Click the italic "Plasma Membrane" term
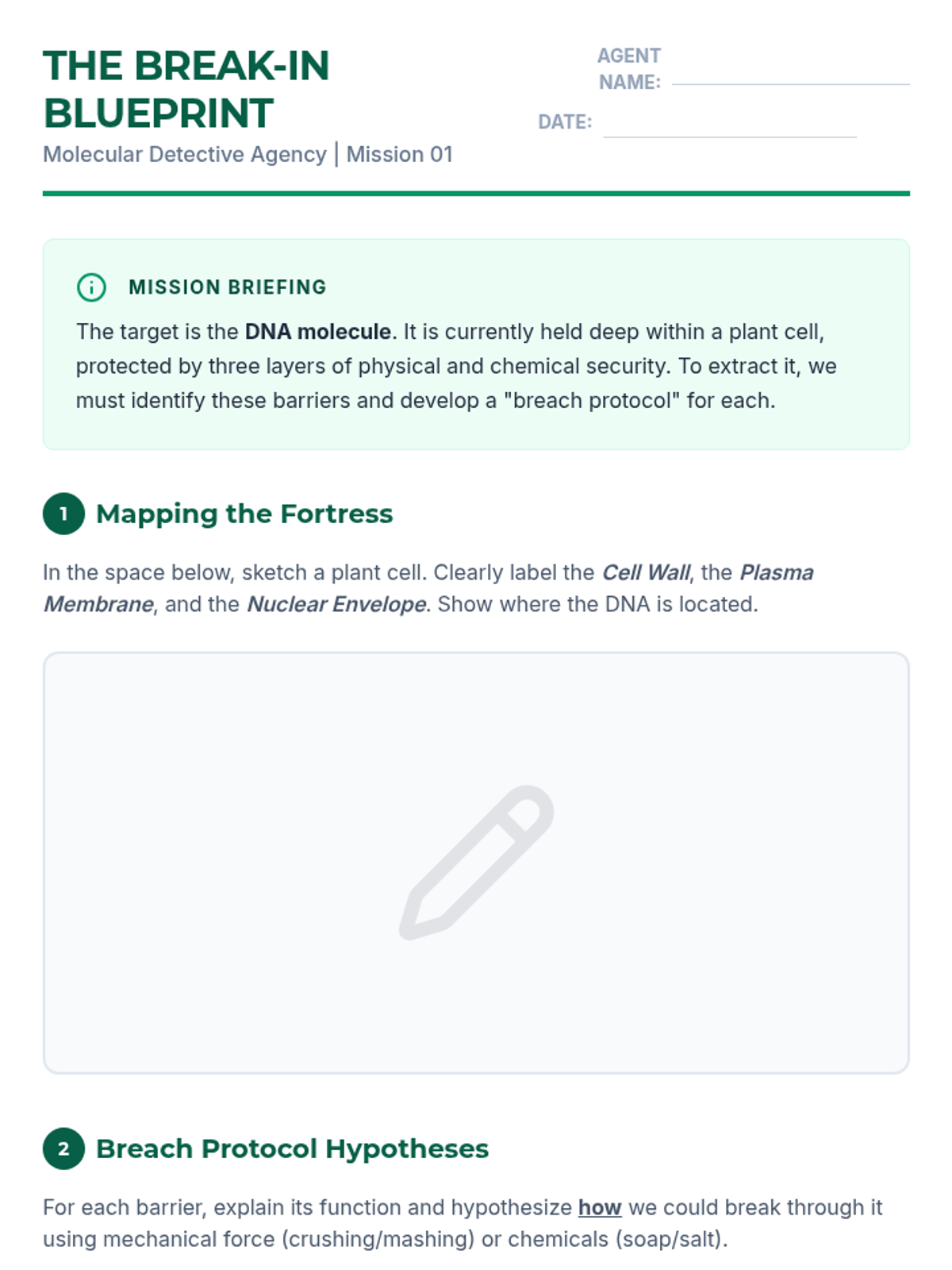This screenshot has width=952, height=1270. tap(428, 588)
